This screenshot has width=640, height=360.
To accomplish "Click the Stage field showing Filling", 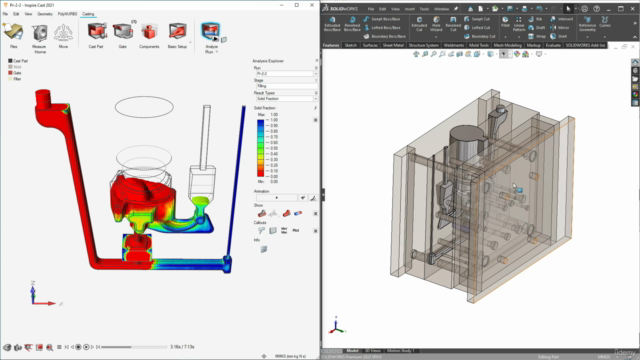I will point(286,86).
